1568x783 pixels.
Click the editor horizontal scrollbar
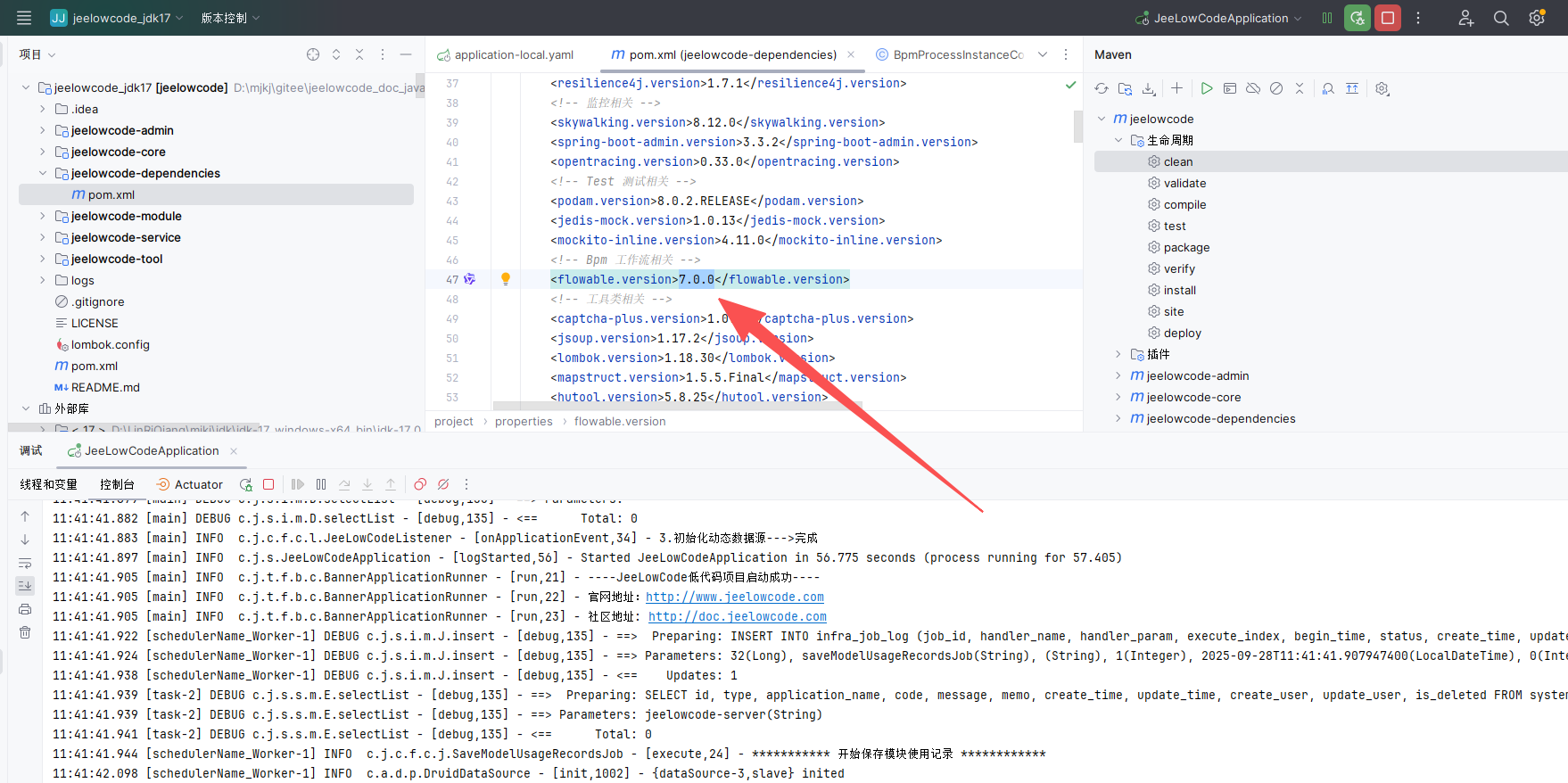[669, 406]
